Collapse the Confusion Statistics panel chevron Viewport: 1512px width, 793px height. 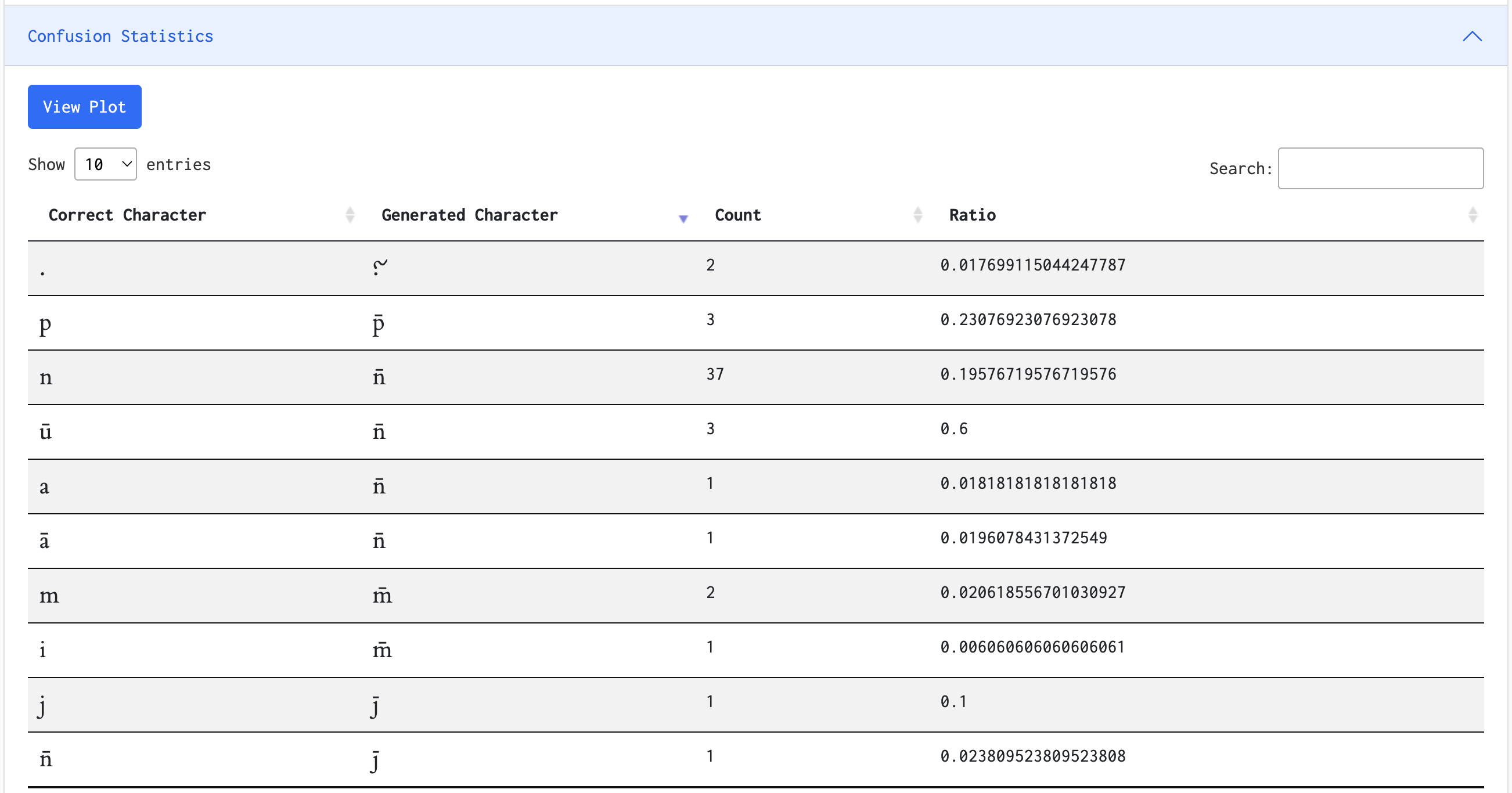coord(1471,37)
